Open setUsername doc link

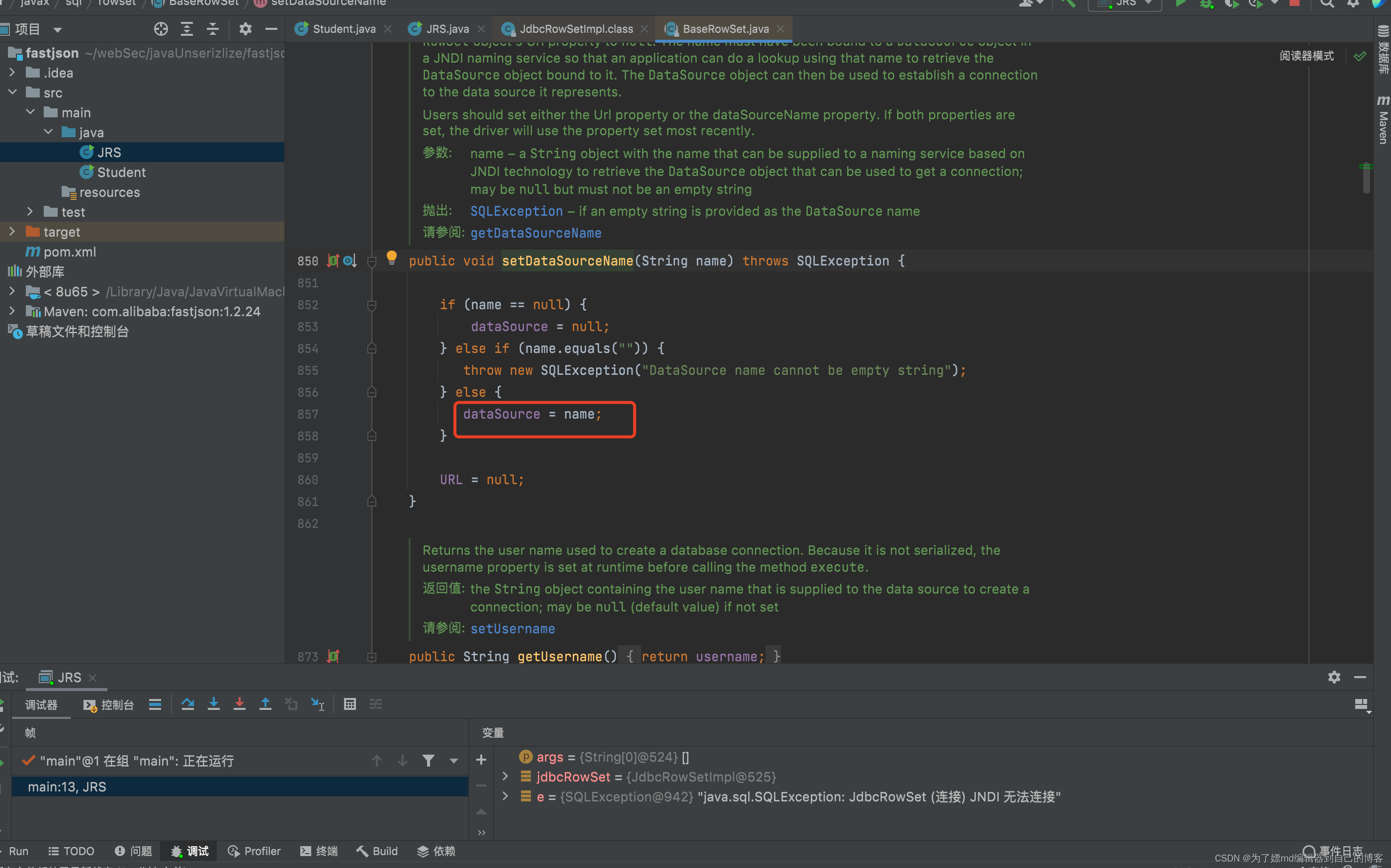pyautogui.click(x=513, y=628)
